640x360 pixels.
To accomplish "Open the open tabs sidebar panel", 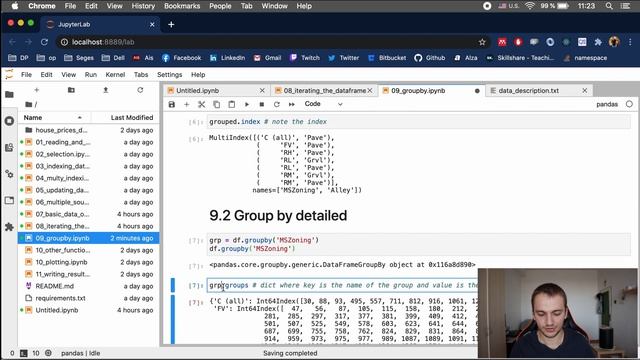I will (9, 200).
